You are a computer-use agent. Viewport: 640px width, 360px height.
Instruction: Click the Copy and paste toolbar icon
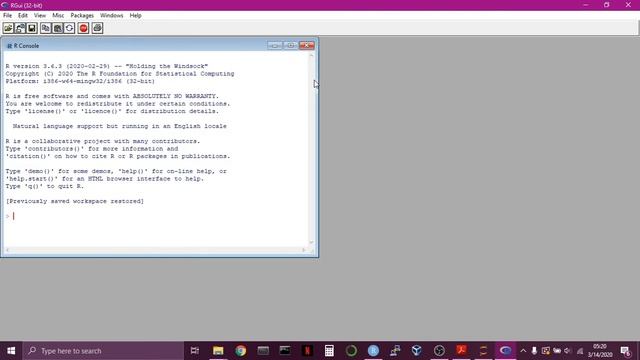pyautogui.click(x=69, y=28)
